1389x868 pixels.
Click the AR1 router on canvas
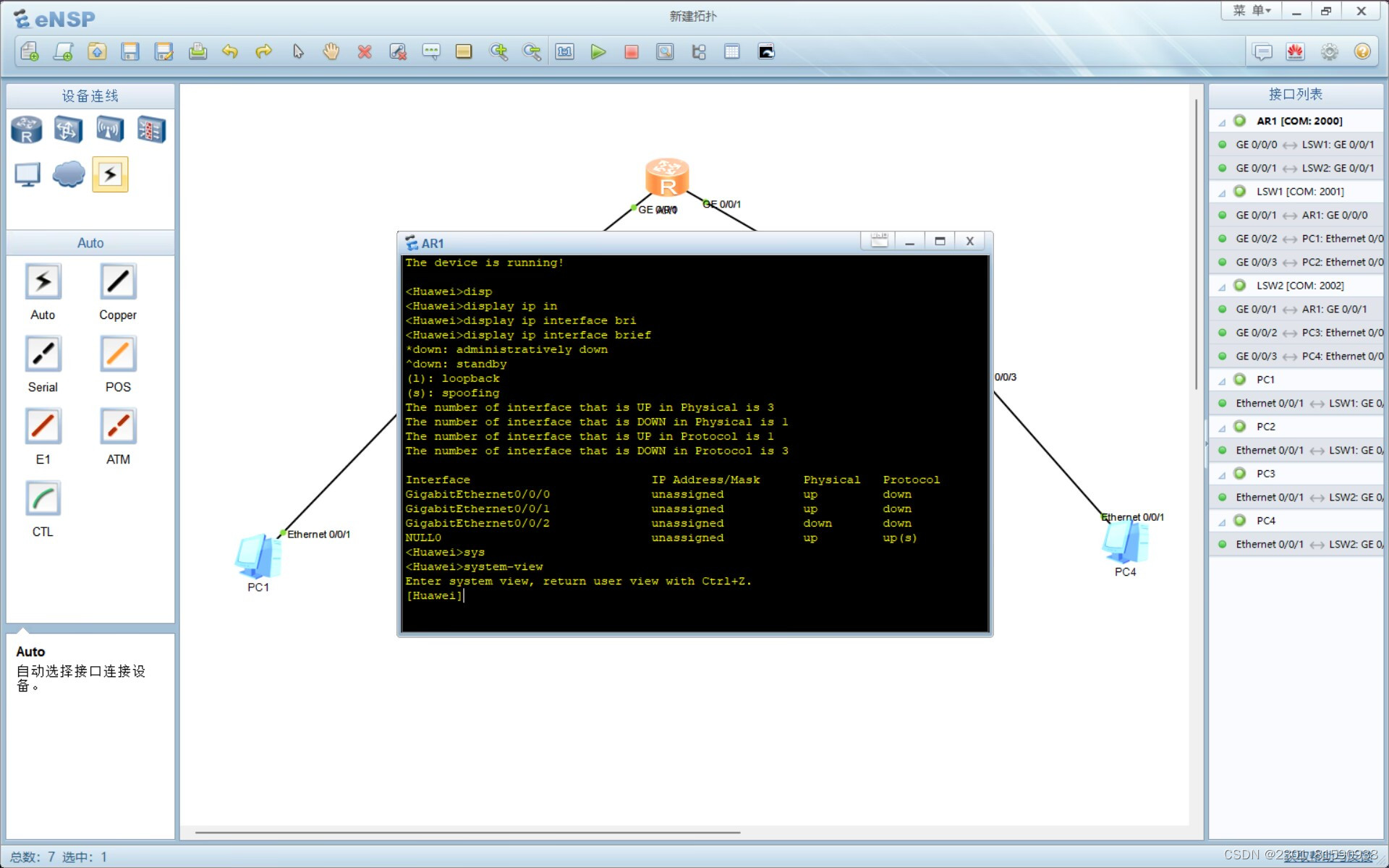pos(667,178)
